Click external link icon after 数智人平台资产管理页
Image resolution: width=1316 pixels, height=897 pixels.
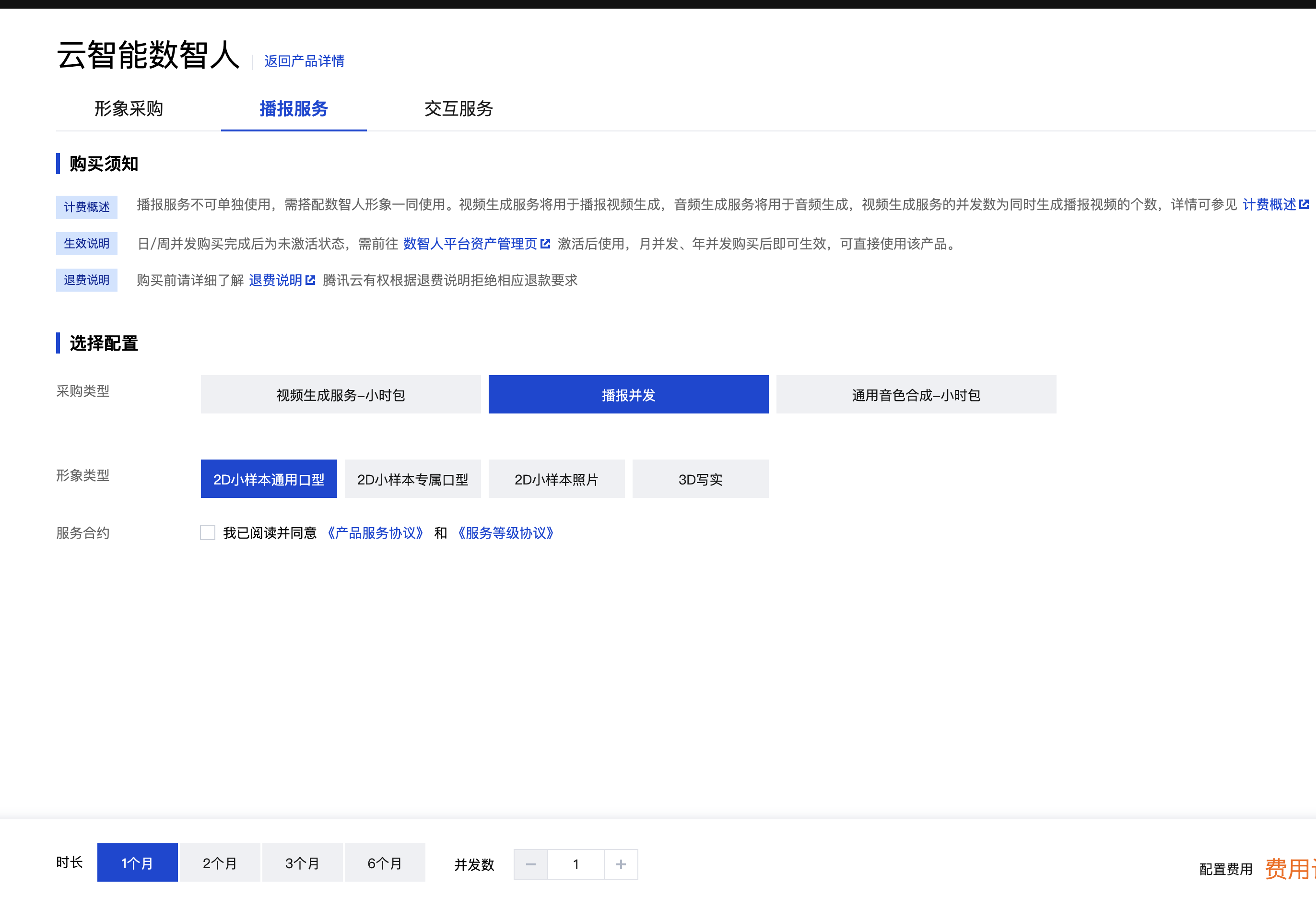[545, 244]
